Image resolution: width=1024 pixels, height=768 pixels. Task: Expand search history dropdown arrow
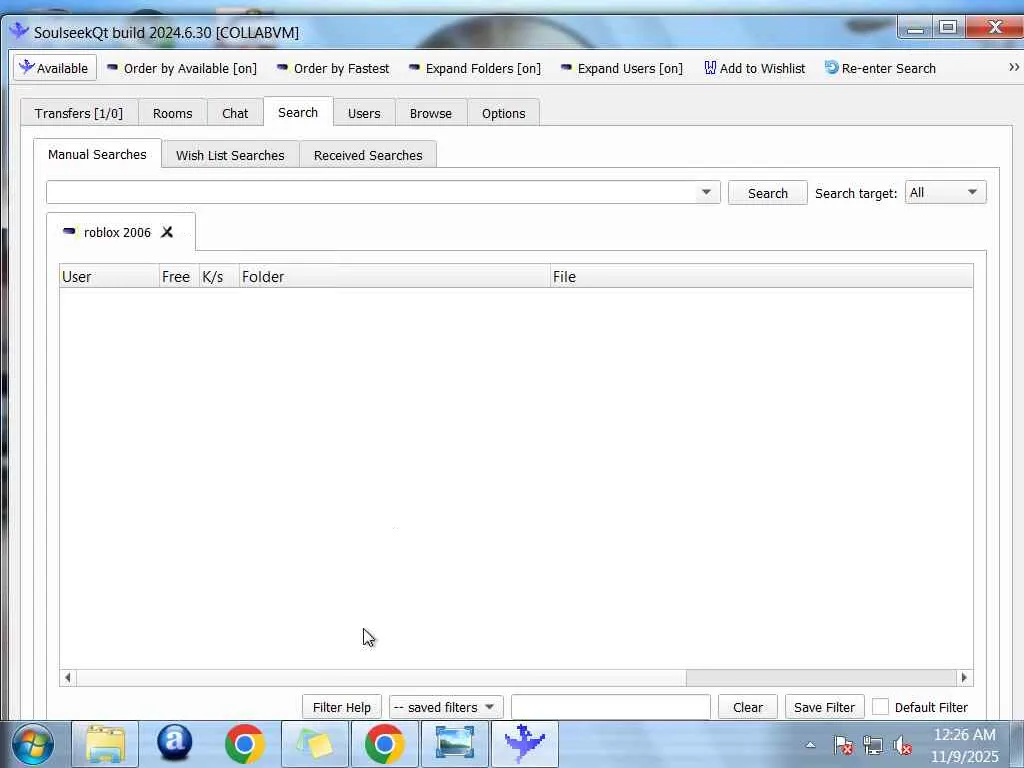click(x=706, y=193)
